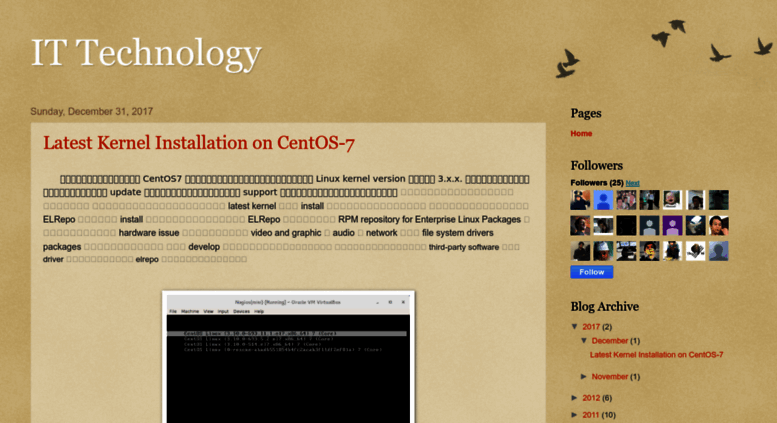Screen dimensions: 777x423
Task: Click the words Linux kernel version in the post
Action: click(360, 179)
